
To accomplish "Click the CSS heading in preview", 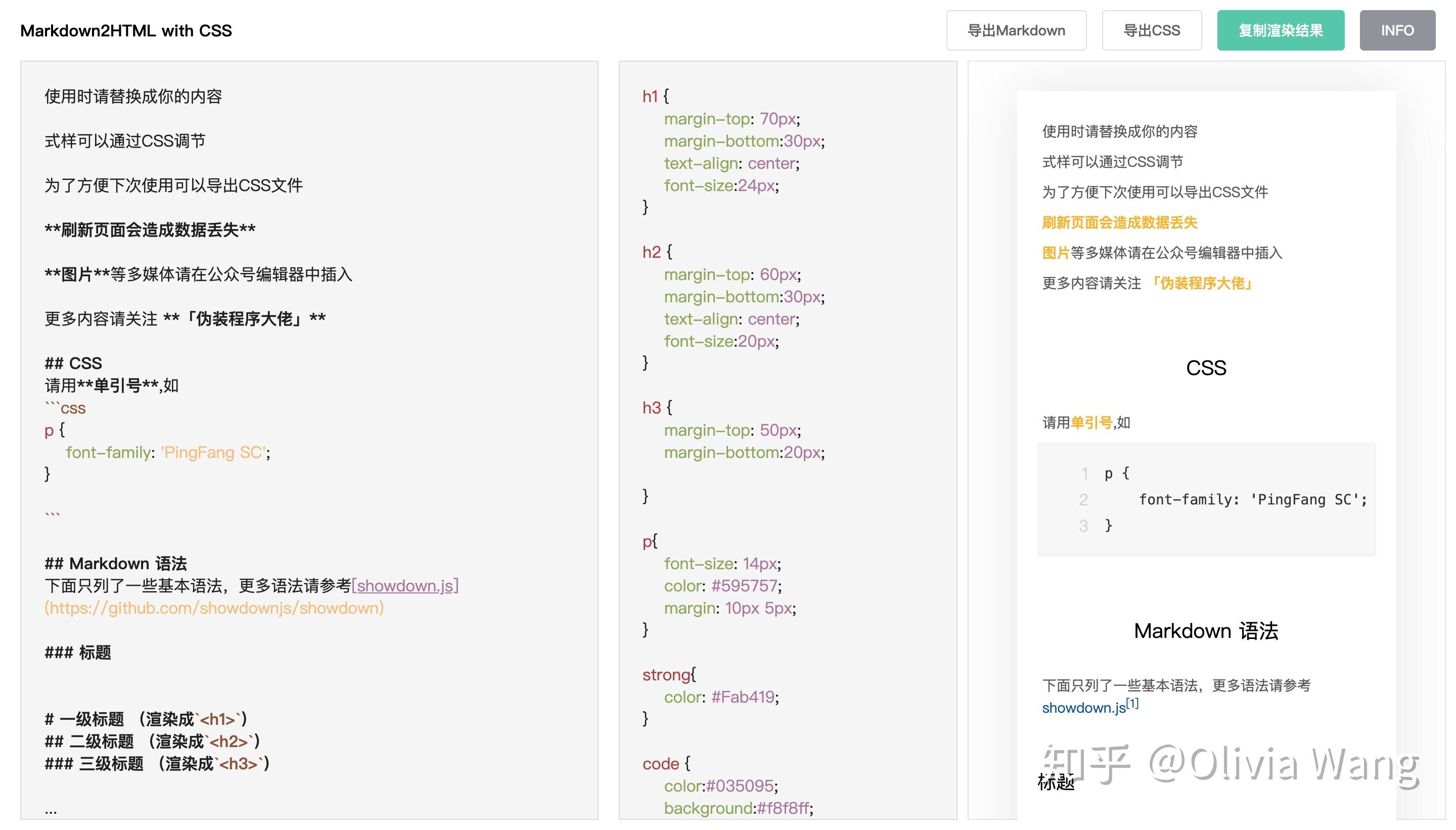I will tap(1206, 367).
